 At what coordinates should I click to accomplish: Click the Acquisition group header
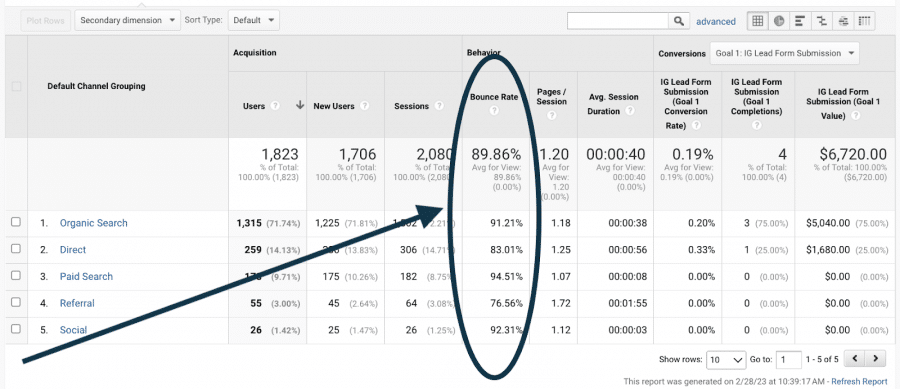[x=254, y=52]
